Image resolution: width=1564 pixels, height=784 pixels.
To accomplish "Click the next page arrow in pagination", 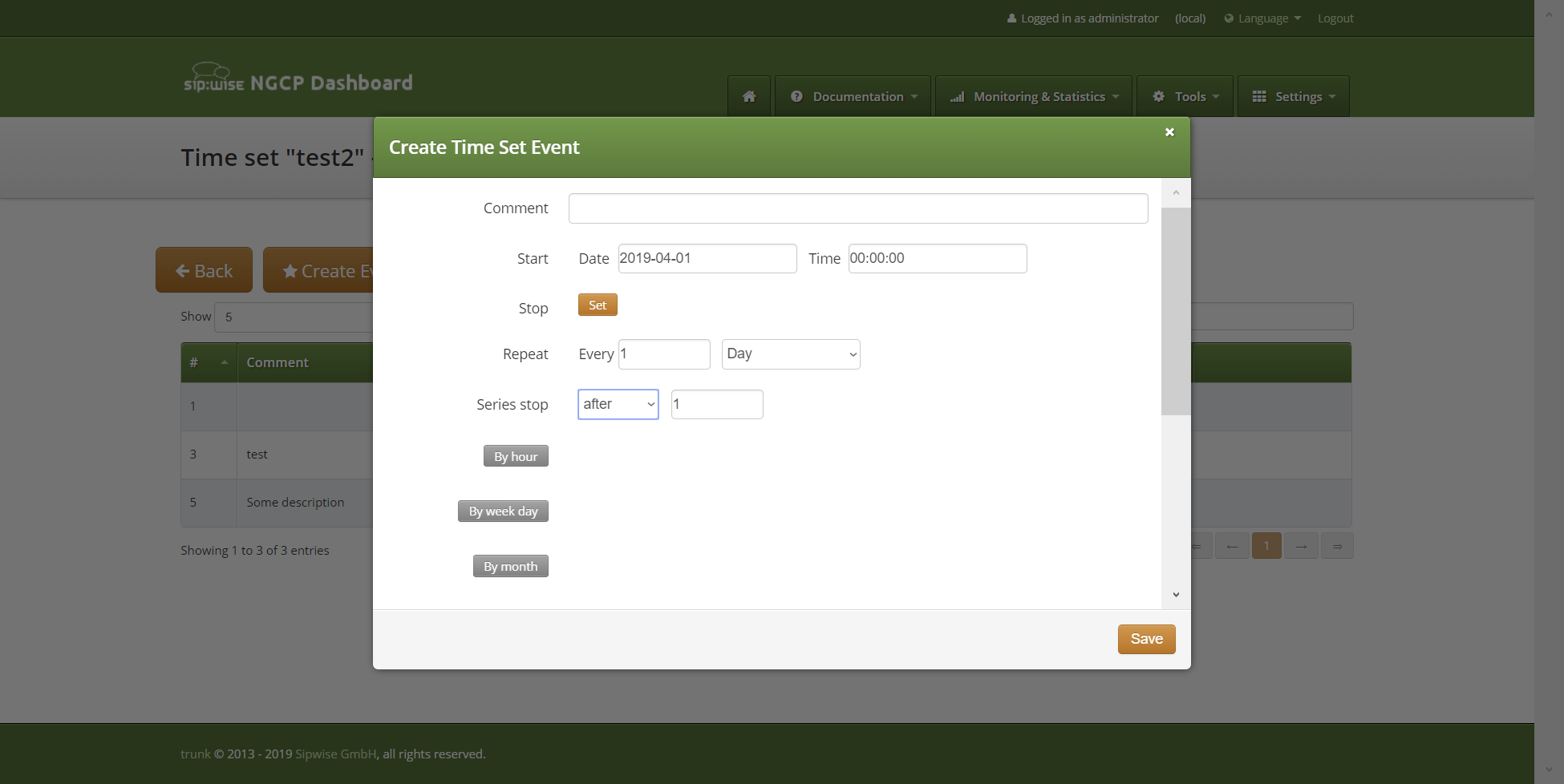I will click(1301, 546).
